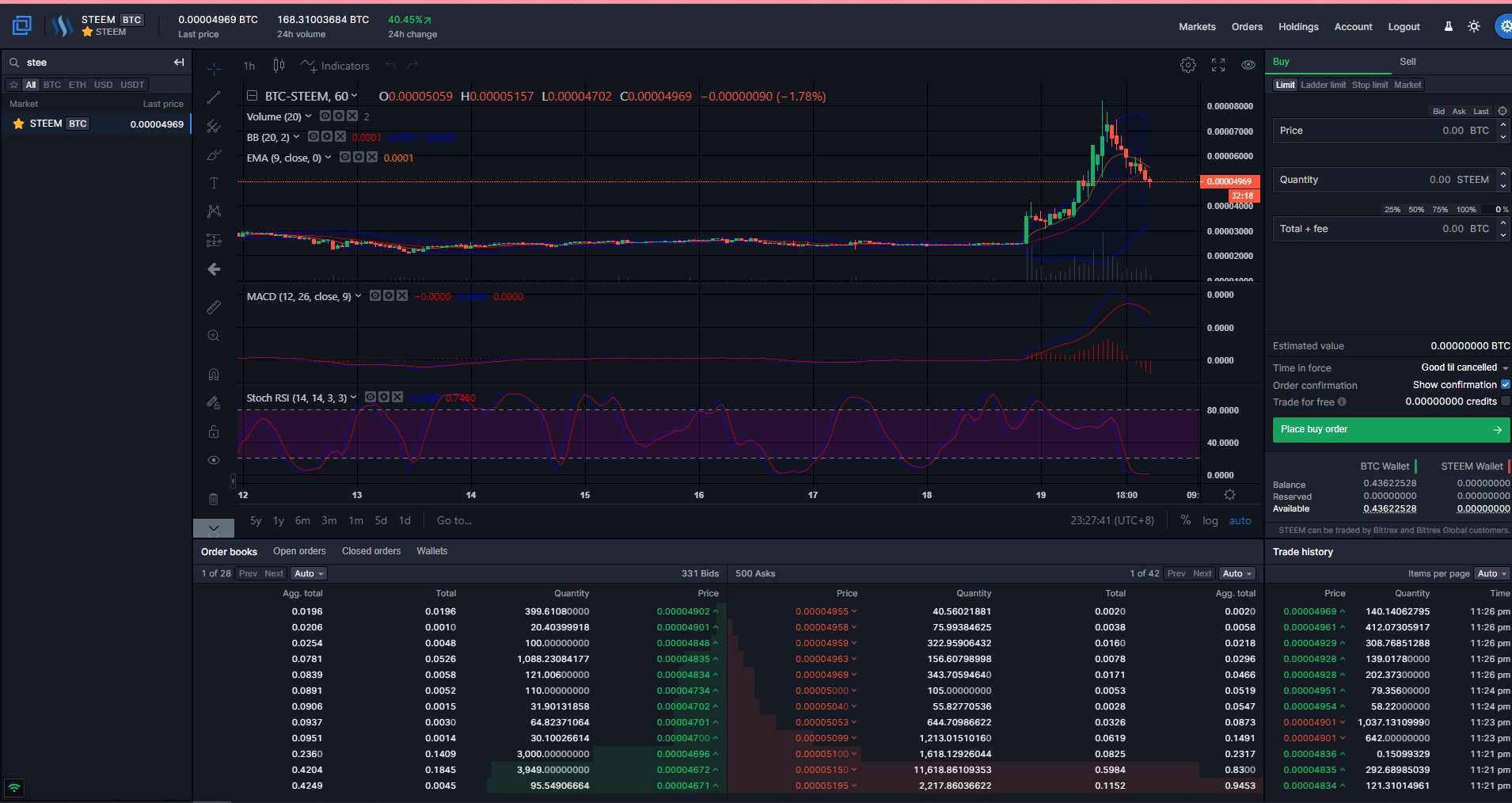Viewport: 1512px width, 803px height.
Task: Remove the MACD indicator
Action: [x=402, y=295]
